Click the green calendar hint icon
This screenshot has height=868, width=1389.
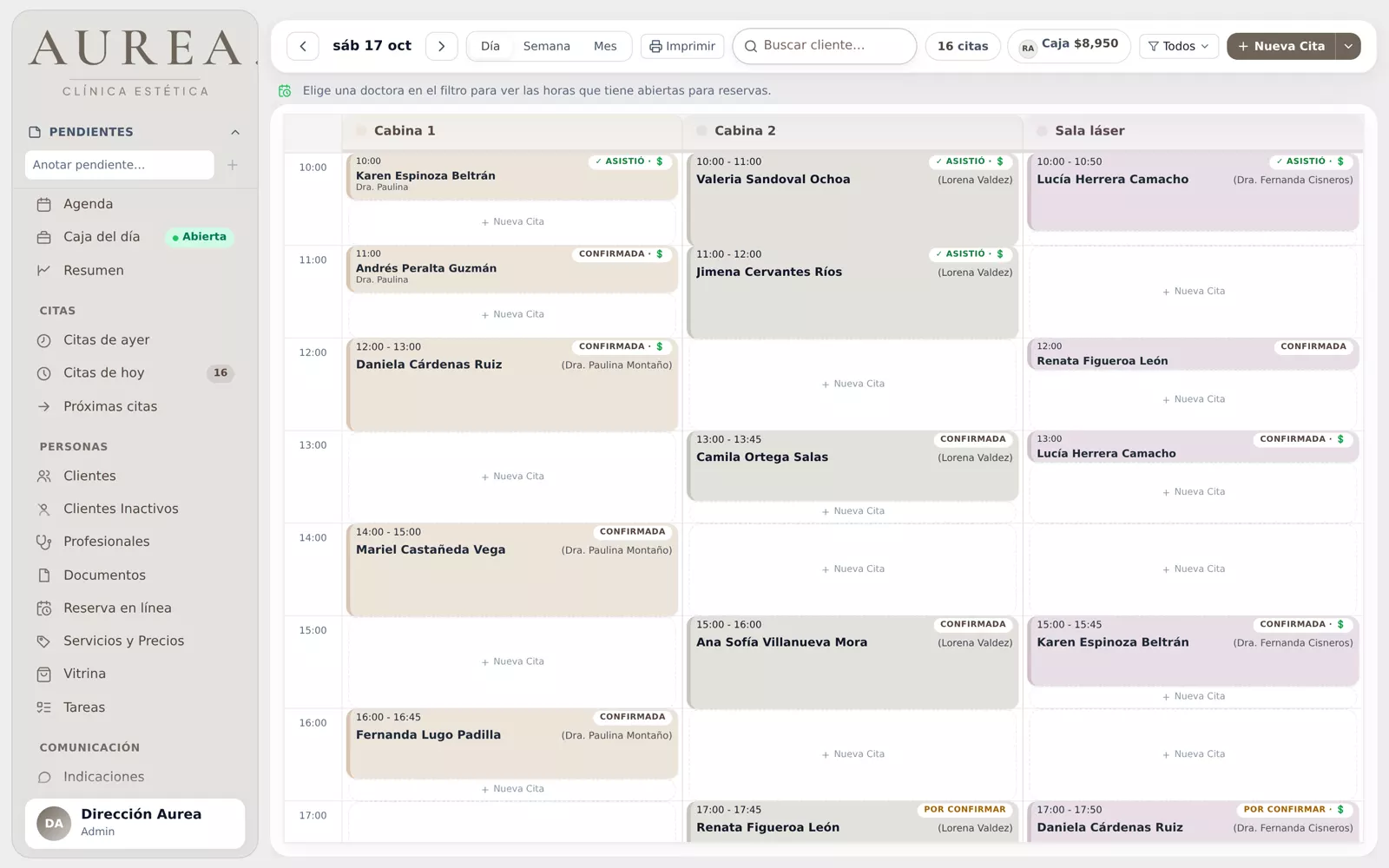pos(285,91)
